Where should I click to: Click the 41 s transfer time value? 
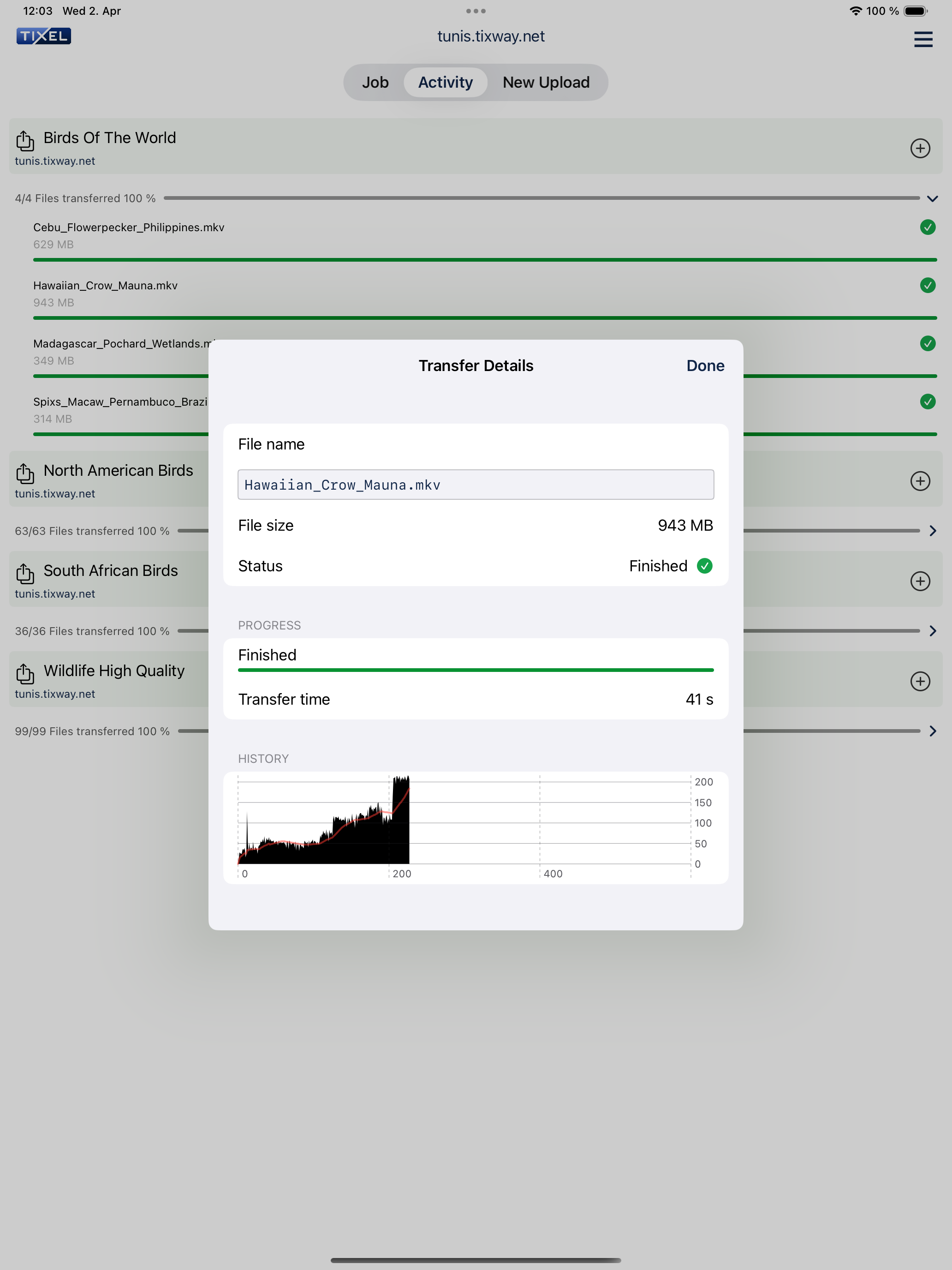[x=699, y=699]
